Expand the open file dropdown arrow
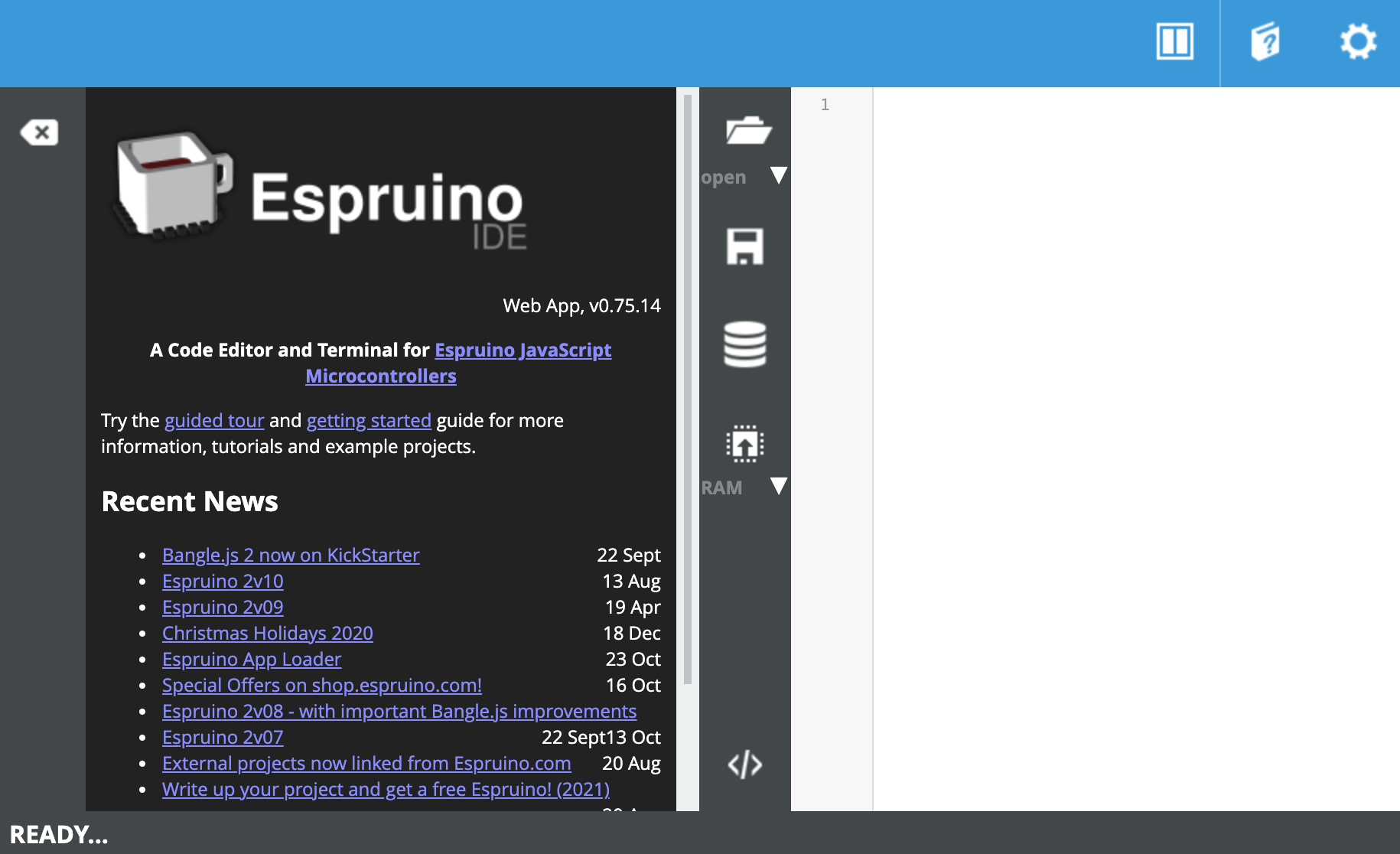Viewport: 1400px width, 854px height. pos(779,176)
